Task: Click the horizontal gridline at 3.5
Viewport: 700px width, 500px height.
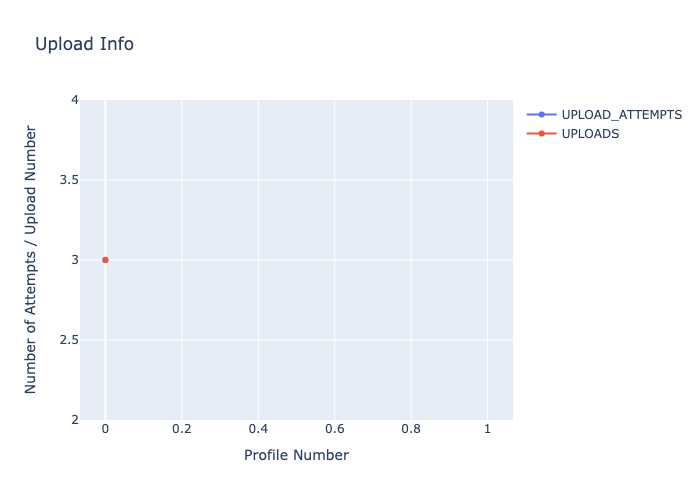Action: pyautogui.click(x=300, y=180)
